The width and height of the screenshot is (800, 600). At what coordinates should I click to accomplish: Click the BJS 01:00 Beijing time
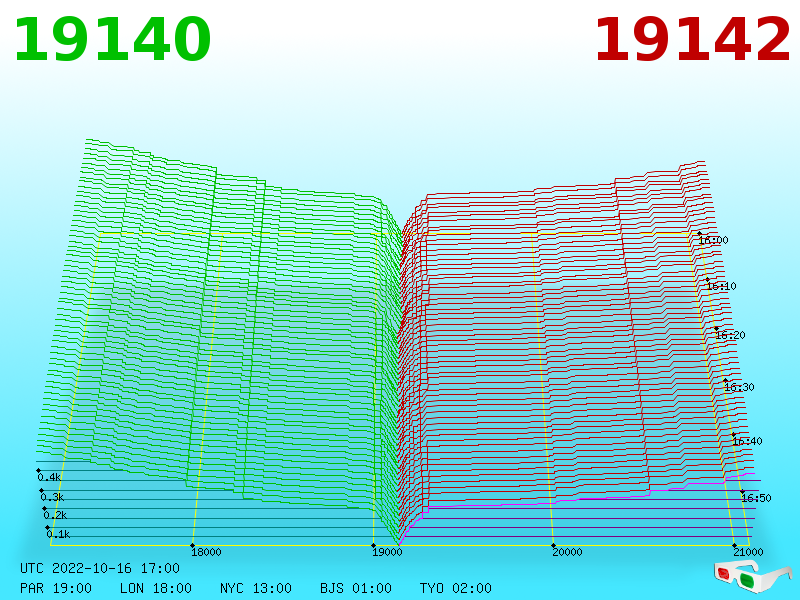tap(356, 588)
